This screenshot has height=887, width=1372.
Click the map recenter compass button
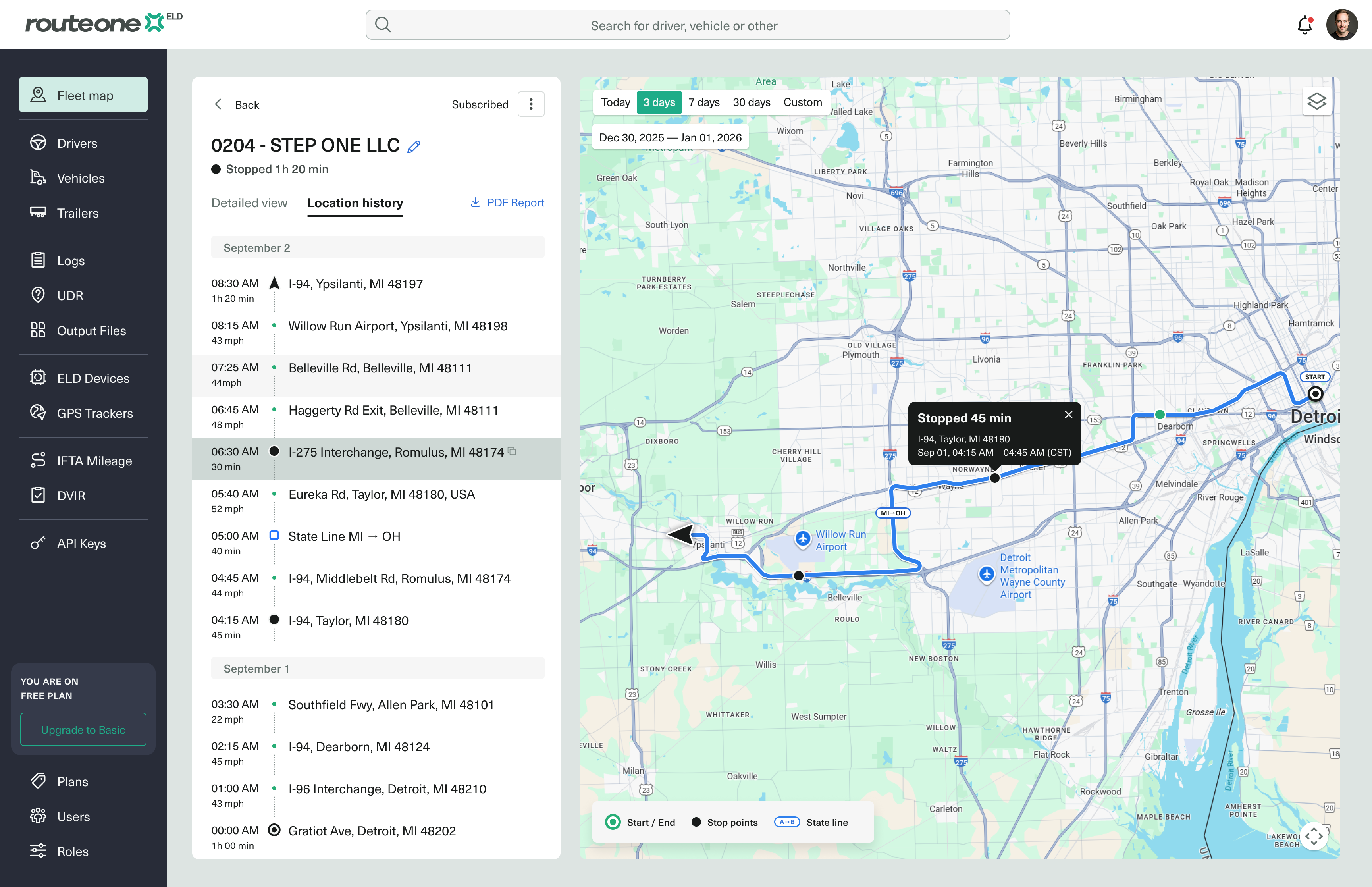pos(1314,835)
